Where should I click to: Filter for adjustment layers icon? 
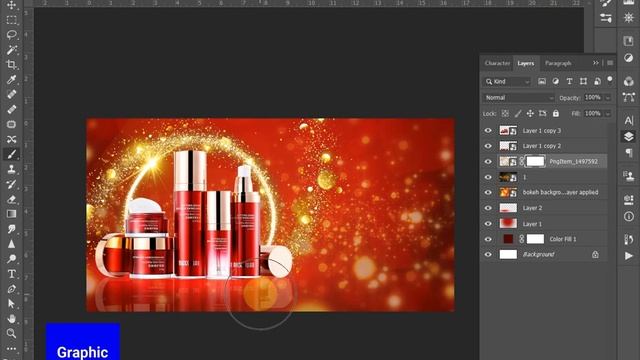click(x=556, y=82)
